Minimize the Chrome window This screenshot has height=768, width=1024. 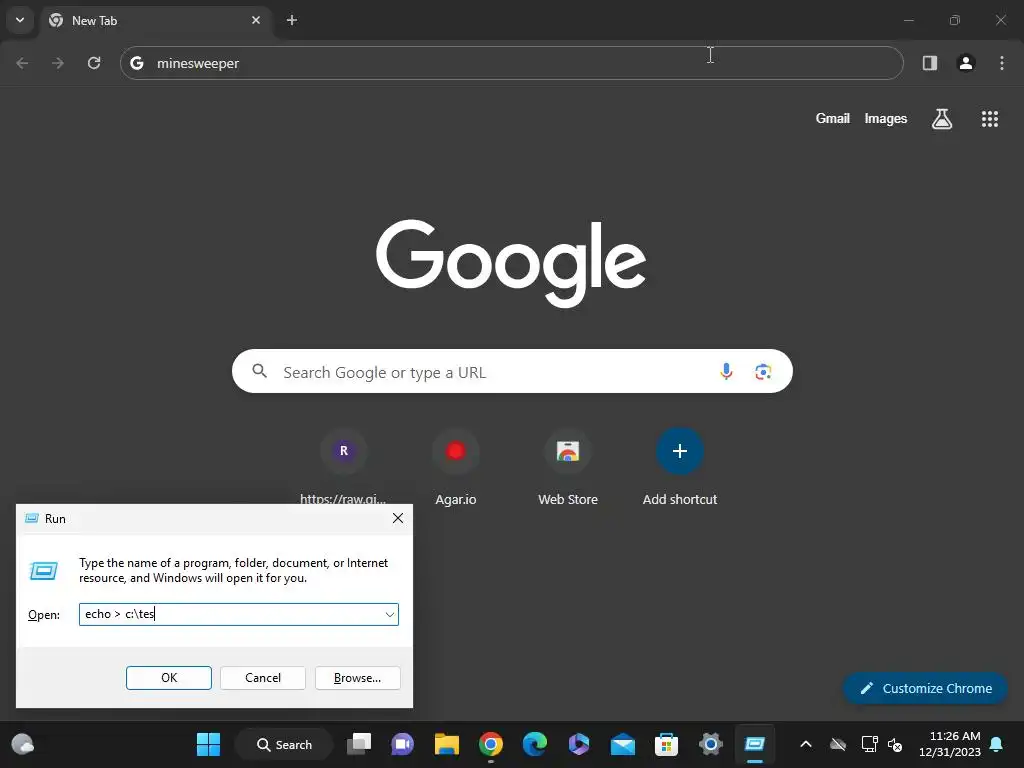908,20
